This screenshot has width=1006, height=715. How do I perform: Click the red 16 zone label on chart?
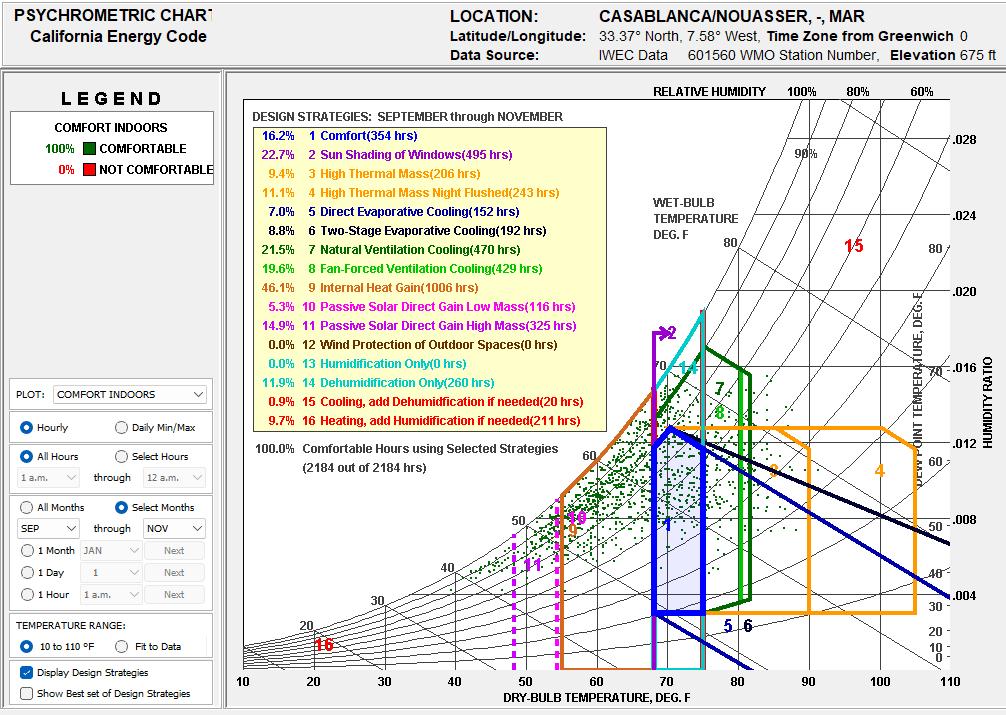coord(324,644)
